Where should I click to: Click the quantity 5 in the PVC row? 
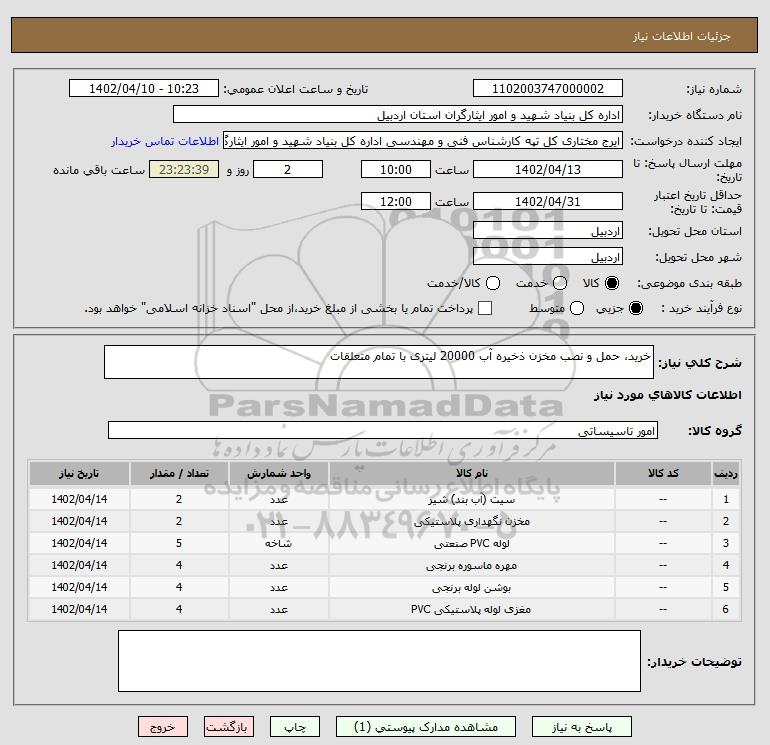pos(179,543)
